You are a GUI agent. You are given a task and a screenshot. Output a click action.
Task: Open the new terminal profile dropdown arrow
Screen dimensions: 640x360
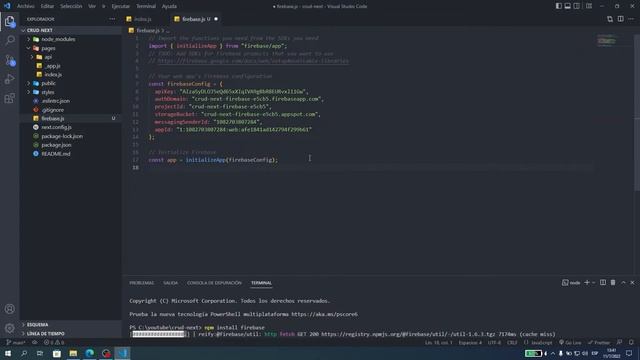[593, 282]
